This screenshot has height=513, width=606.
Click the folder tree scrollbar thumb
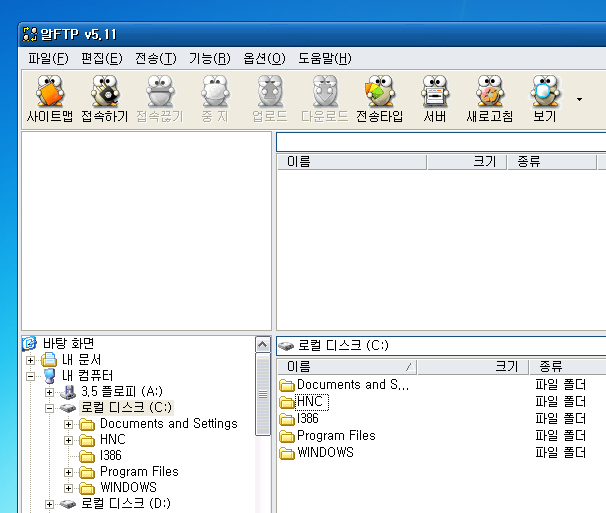click(x=263, y=394)
